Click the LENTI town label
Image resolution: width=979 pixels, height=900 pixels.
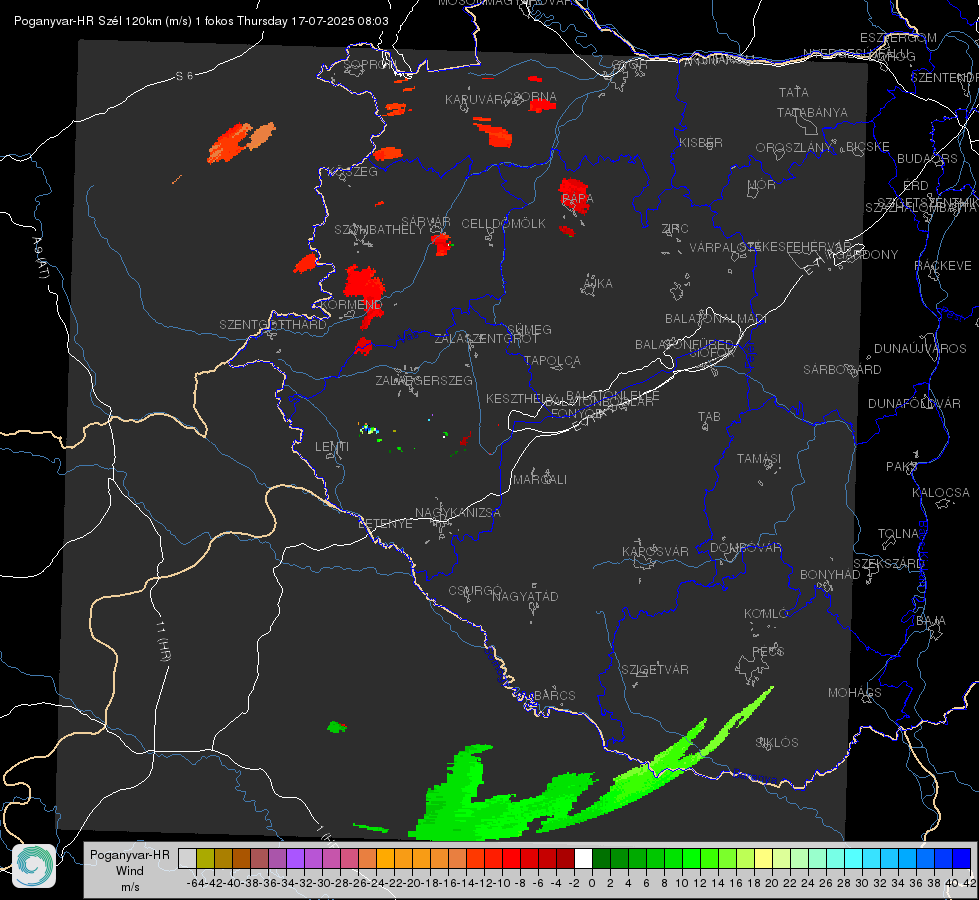pyautogui.click(x=332, y=447)
